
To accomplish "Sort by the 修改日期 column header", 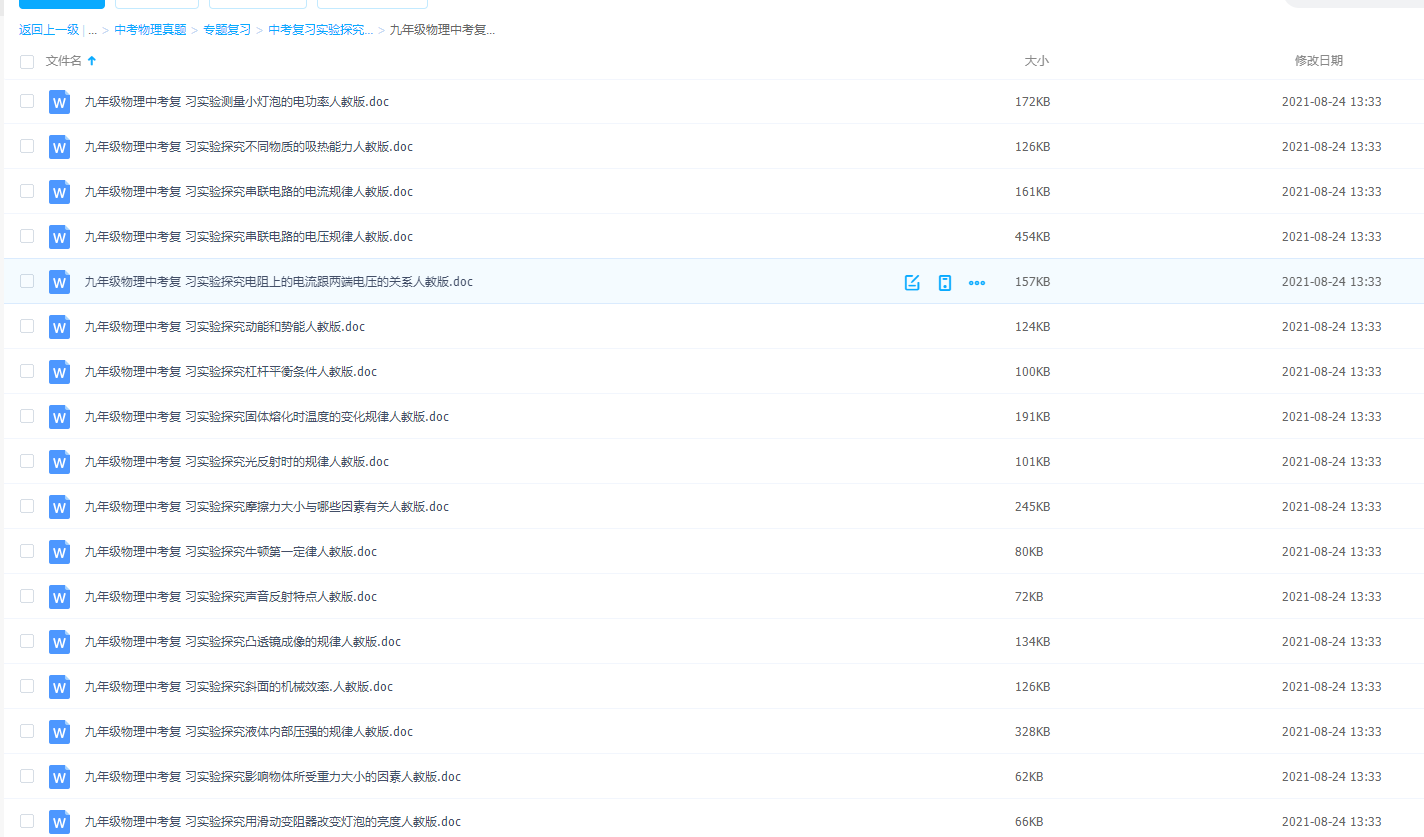I will [1318, 61].
